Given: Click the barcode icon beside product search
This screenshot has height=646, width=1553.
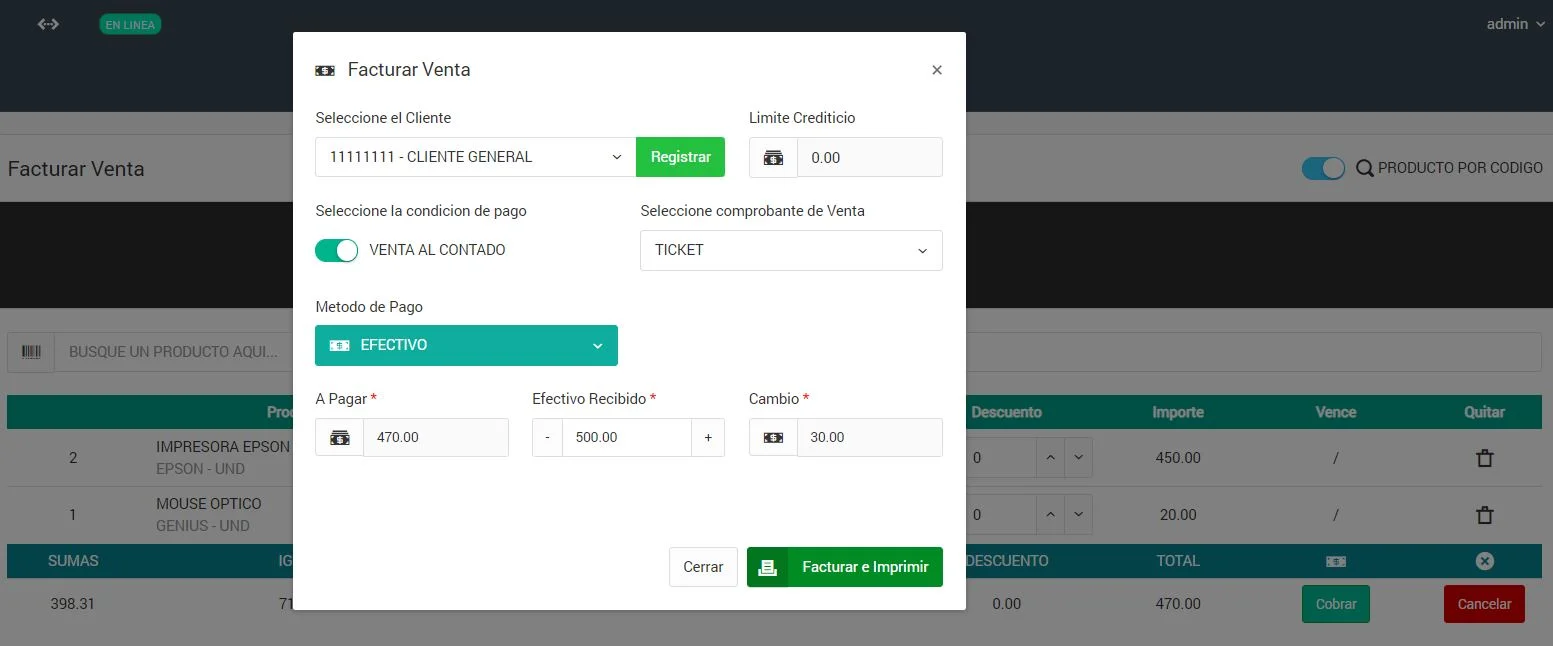Looking at the screenshot, I should 31,352.
